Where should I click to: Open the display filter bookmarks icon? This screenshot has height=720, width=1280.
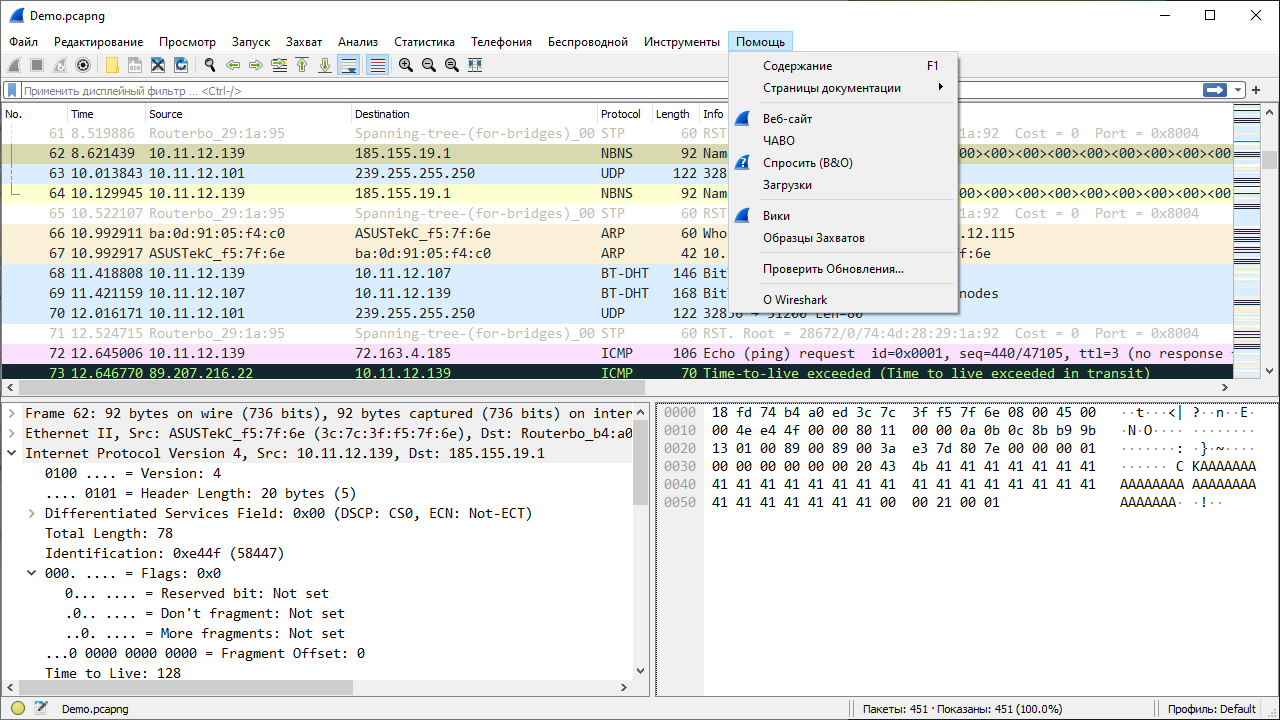coord(12,90)
